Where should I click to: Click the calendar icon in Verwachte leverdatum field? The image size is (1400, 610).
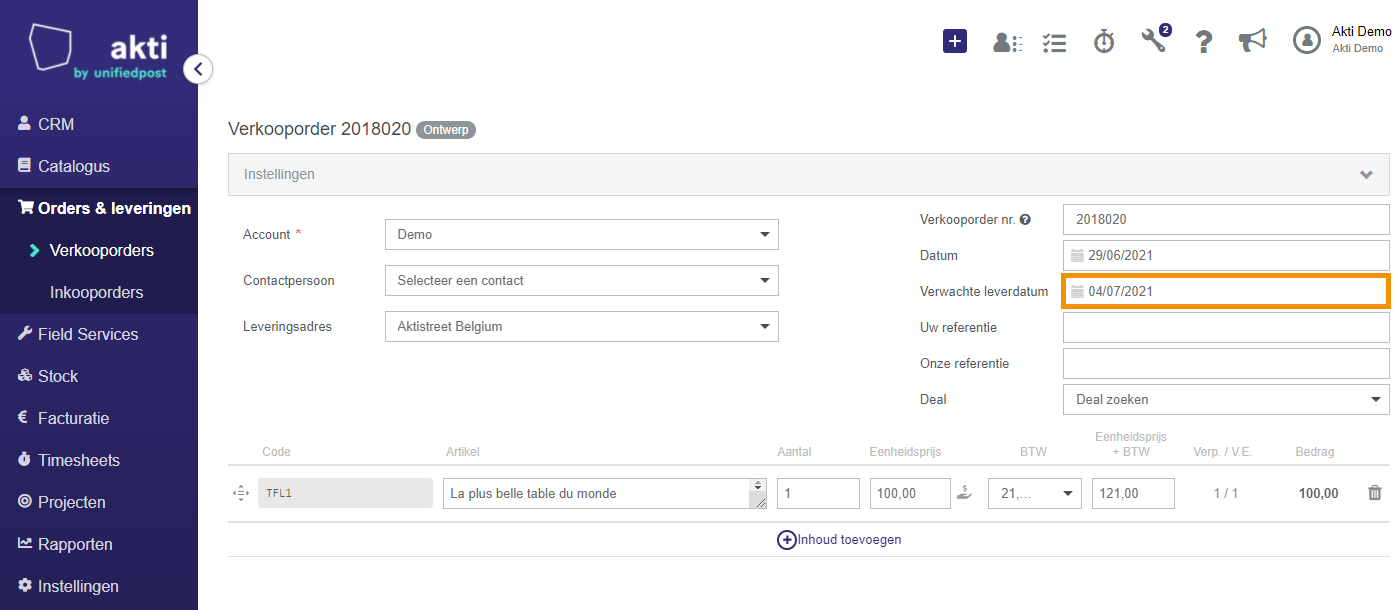1077,292
